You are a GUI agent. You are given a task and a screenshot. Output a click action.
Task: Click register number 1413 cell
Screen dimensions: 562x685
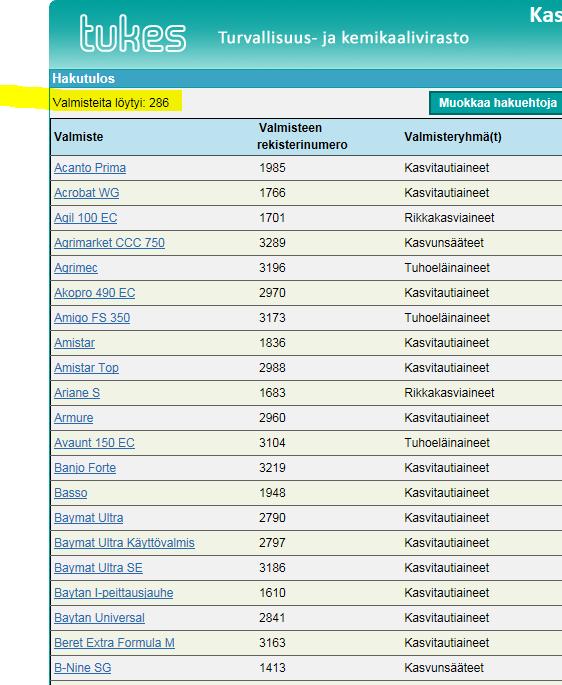(272, 668)
